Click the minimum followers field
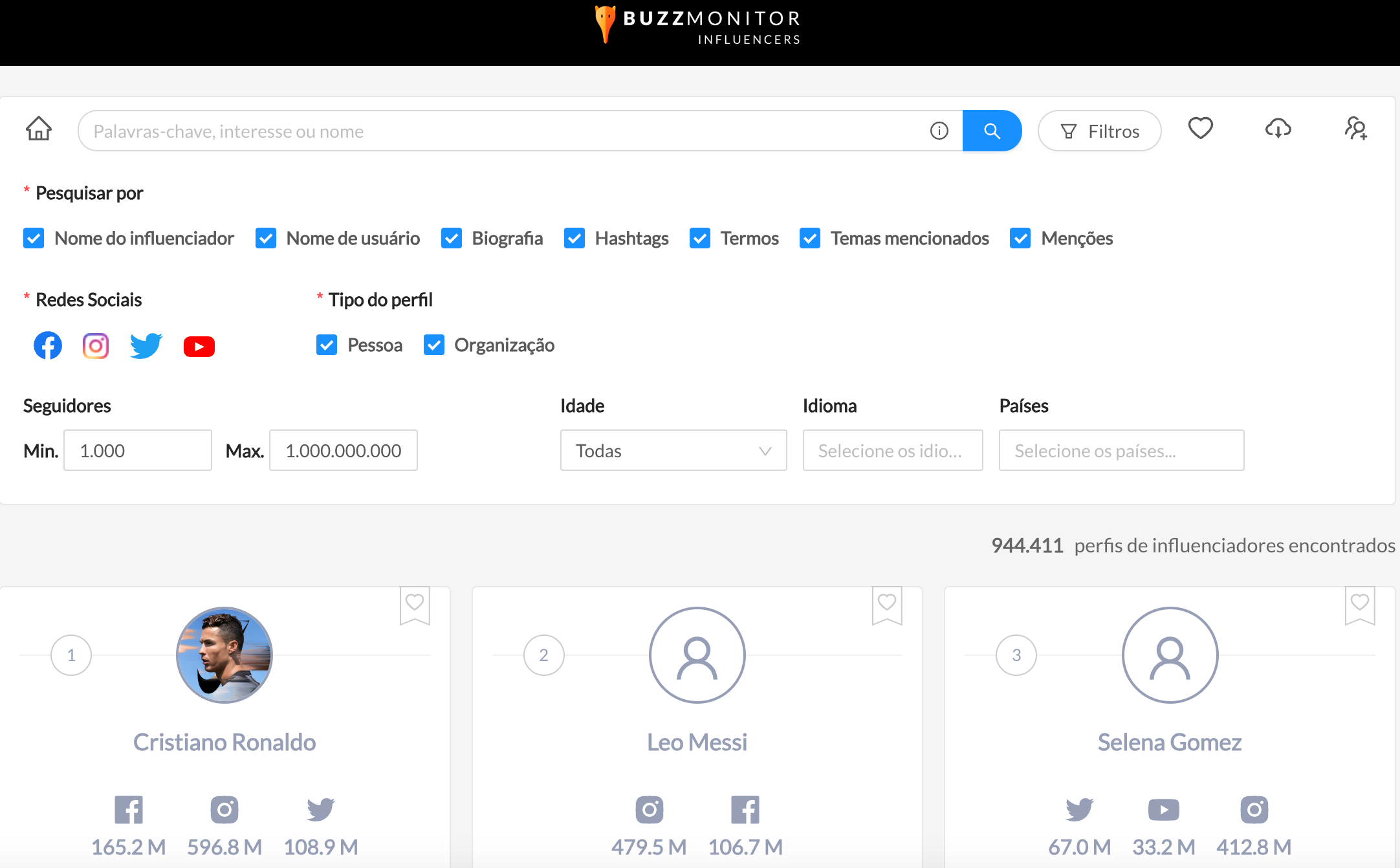 138,450
